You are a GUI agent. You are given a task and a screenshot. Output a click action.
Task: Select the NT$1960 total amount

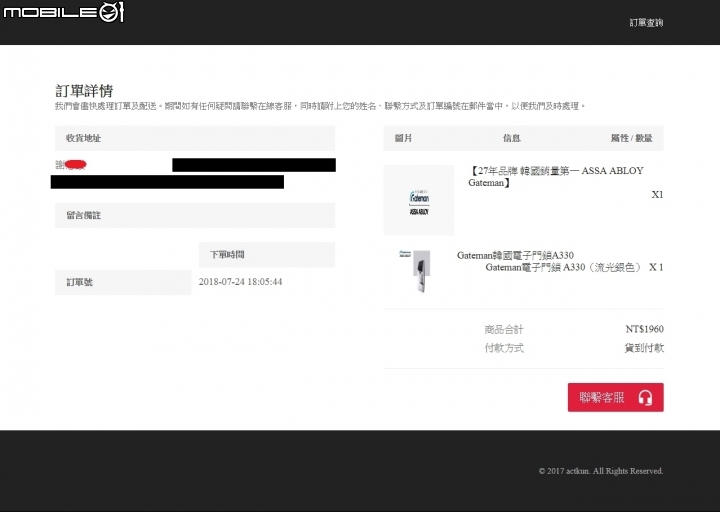(x=644, y=329)
